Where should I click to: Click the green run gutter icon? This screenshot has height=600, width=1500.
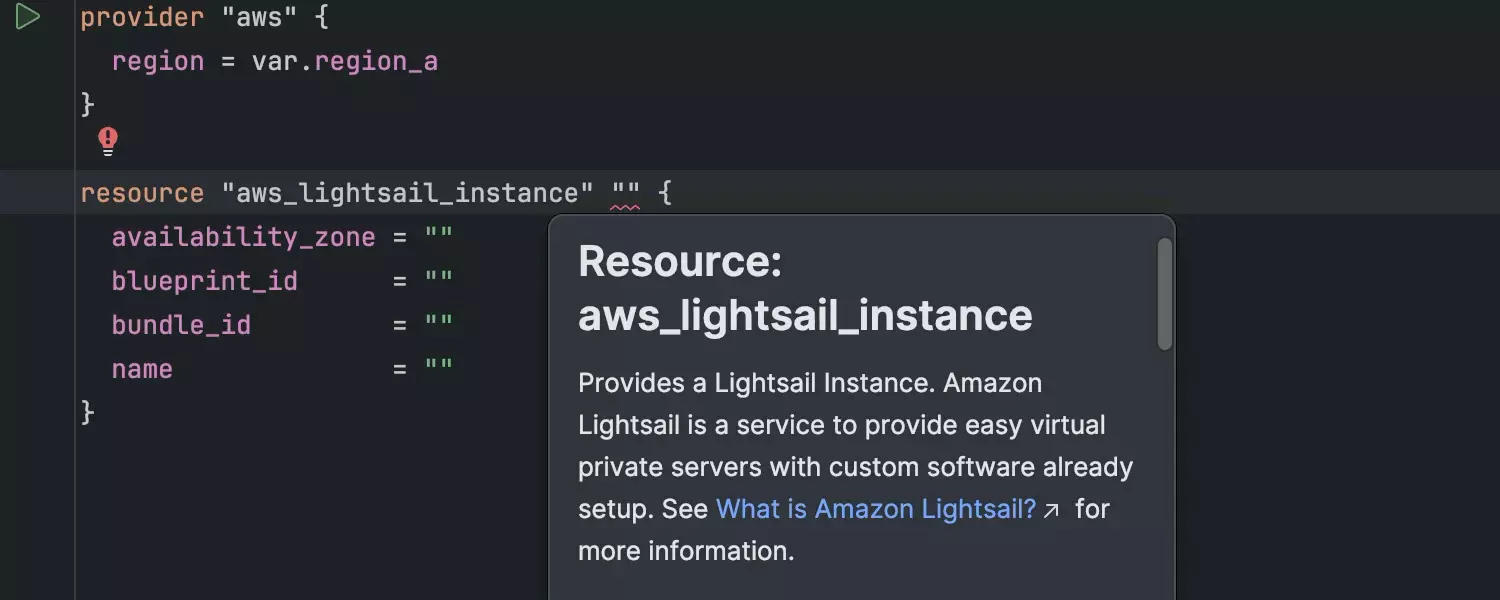click(28, 17)
